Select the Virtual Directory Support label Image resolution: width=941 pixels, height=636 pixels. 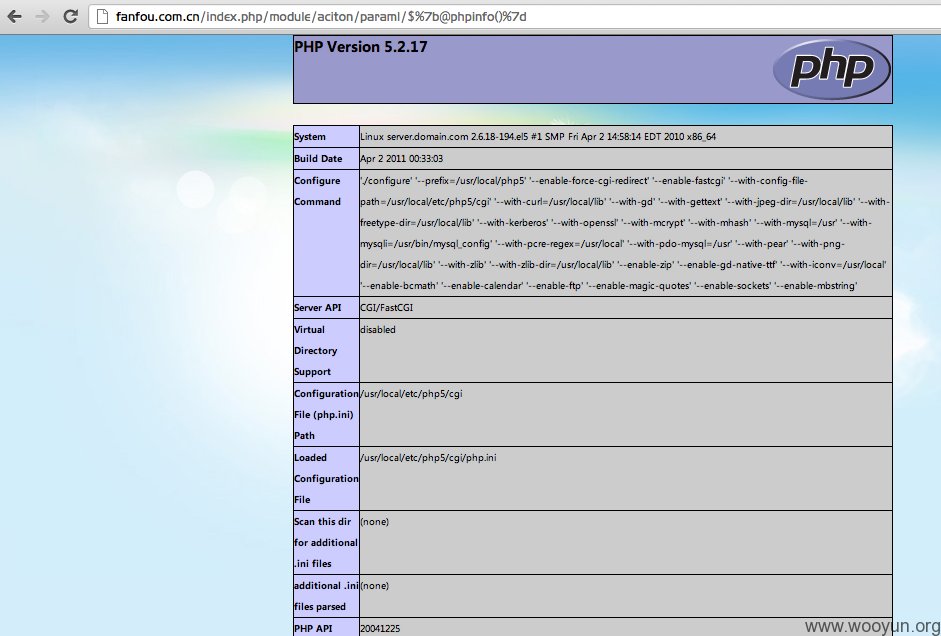click(316, 350)
